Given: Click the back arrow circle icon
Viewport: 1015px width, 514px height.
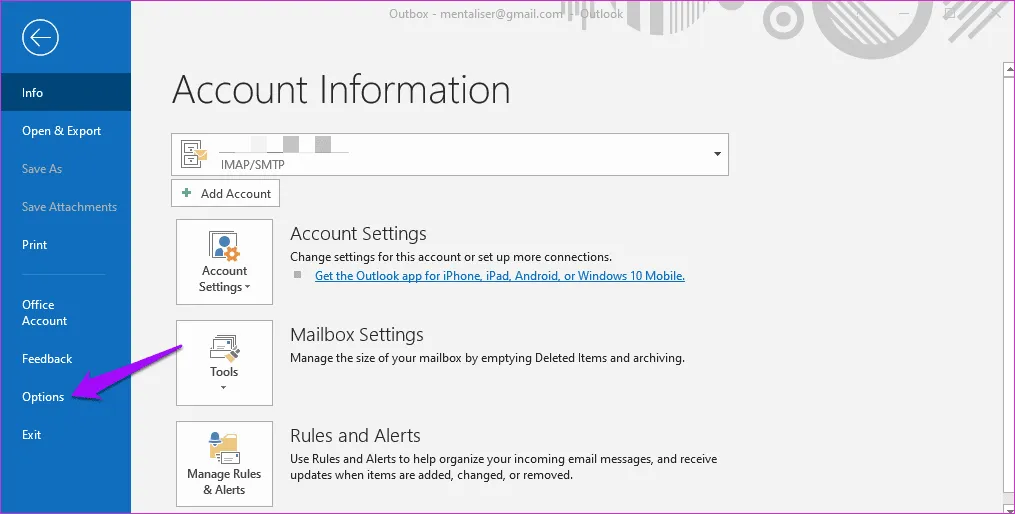Looking at the screenshot, I should coord(40,38).
